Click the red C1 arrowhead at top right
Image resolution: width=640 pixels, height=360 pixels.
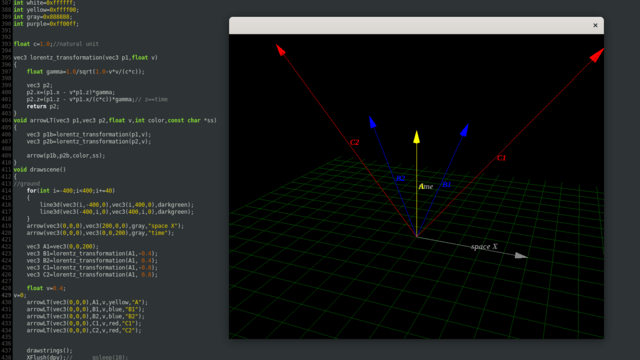(597, 55)
